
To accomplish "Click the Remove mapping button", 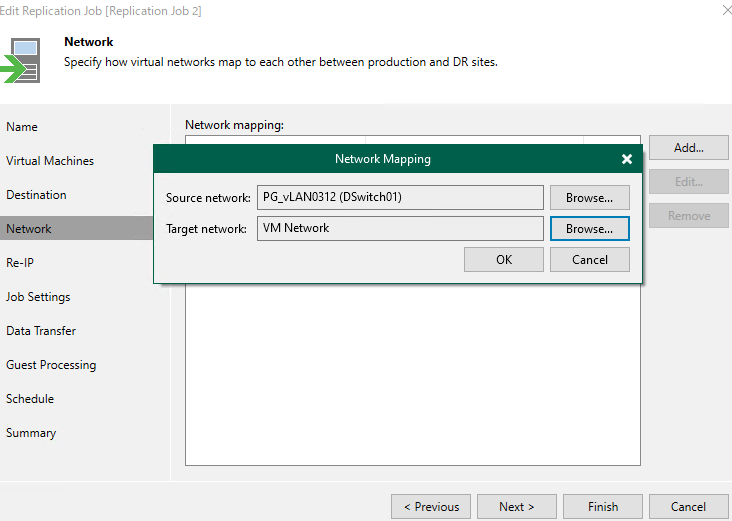I will coord(689,215).
